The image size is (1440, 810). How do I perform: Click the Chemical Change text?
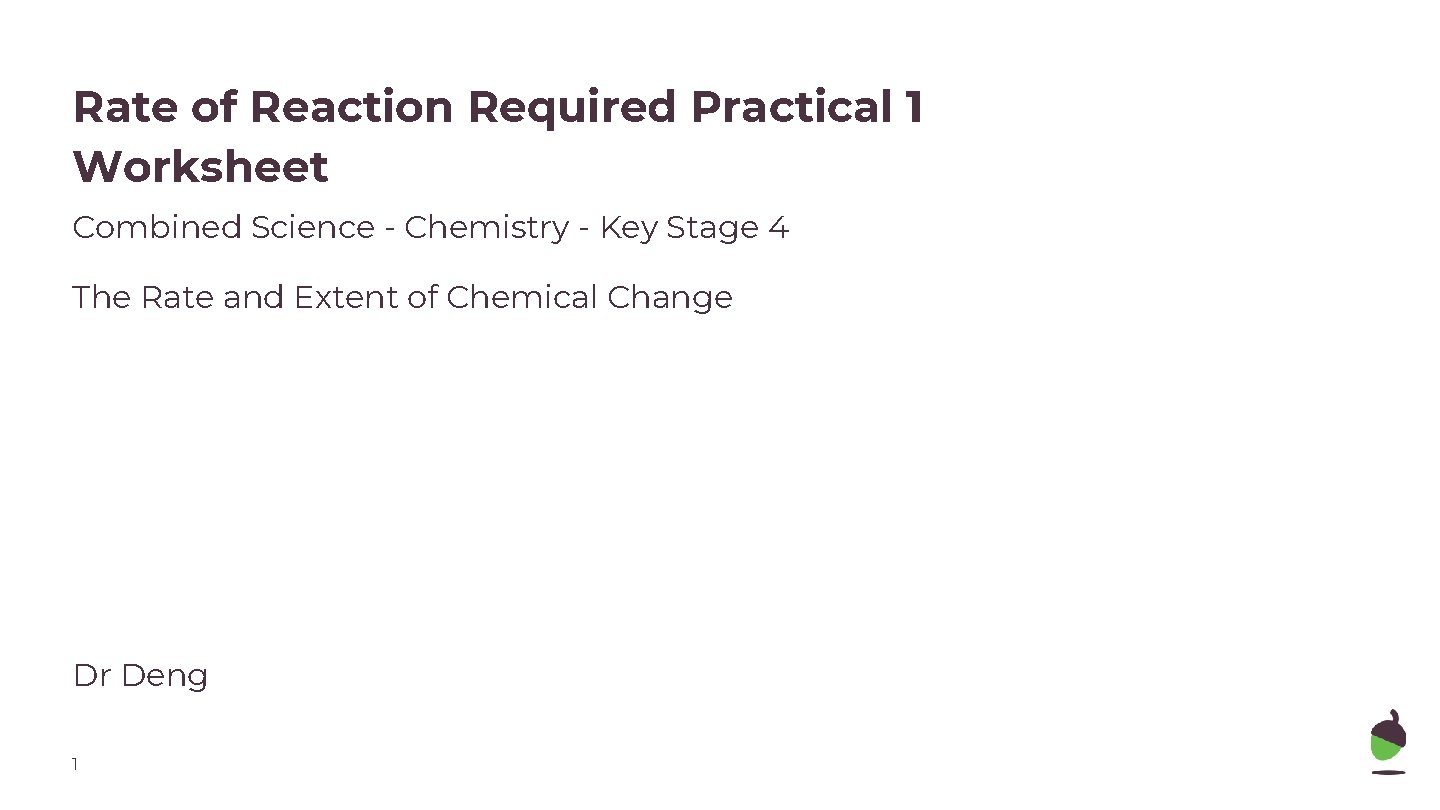[589, 297]
